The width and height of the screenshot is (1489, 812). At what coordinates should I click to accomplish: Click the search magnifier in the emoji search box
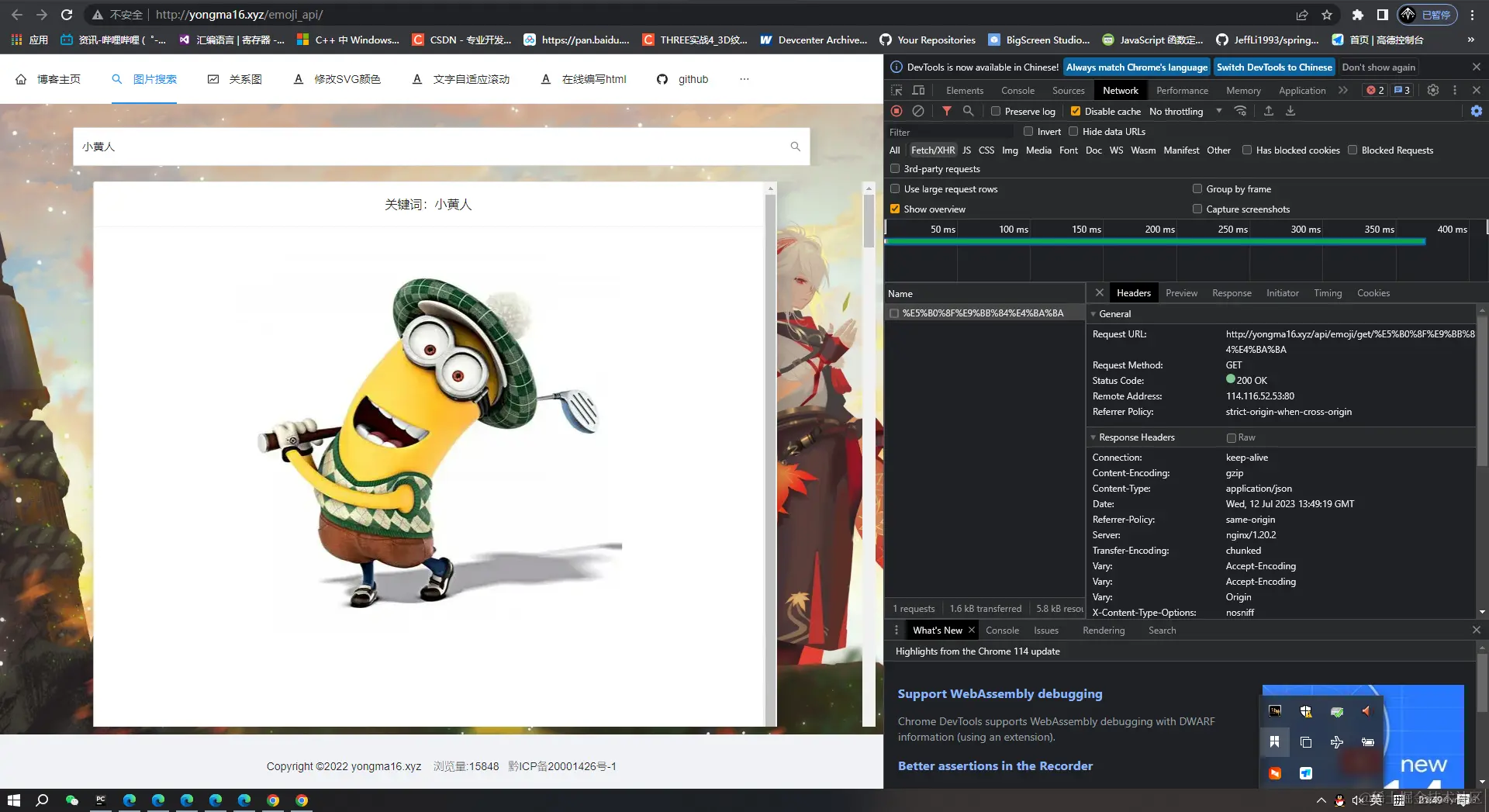795,147
